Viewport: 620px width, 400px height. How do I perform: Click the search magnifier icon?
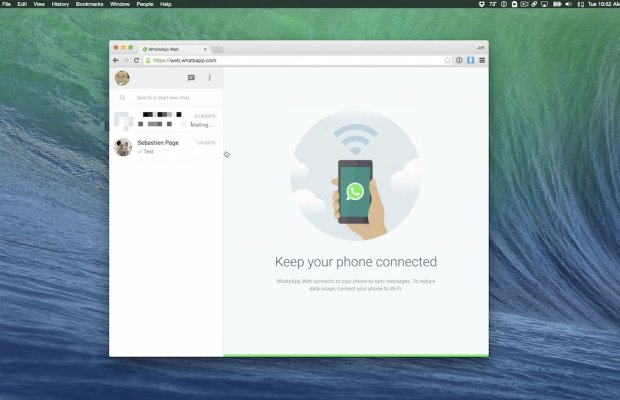click(x=123, y=98)
